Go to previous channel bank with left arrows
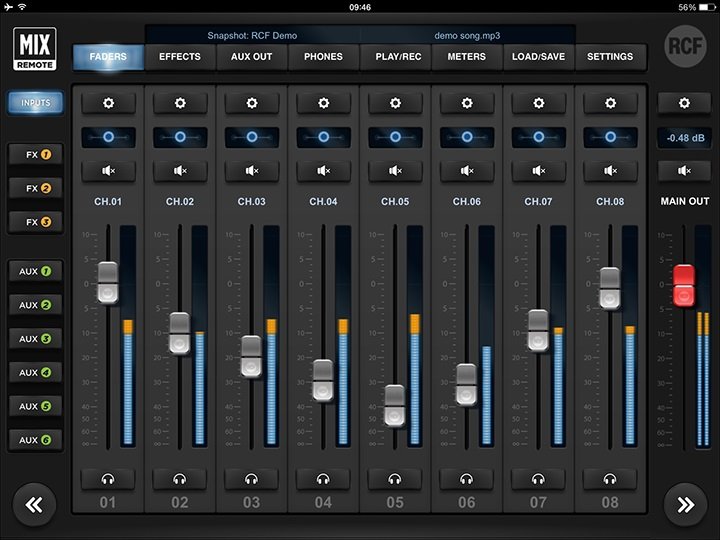This screenshot has width=720, height=540. pyautogui.click(x=35, y=505)
